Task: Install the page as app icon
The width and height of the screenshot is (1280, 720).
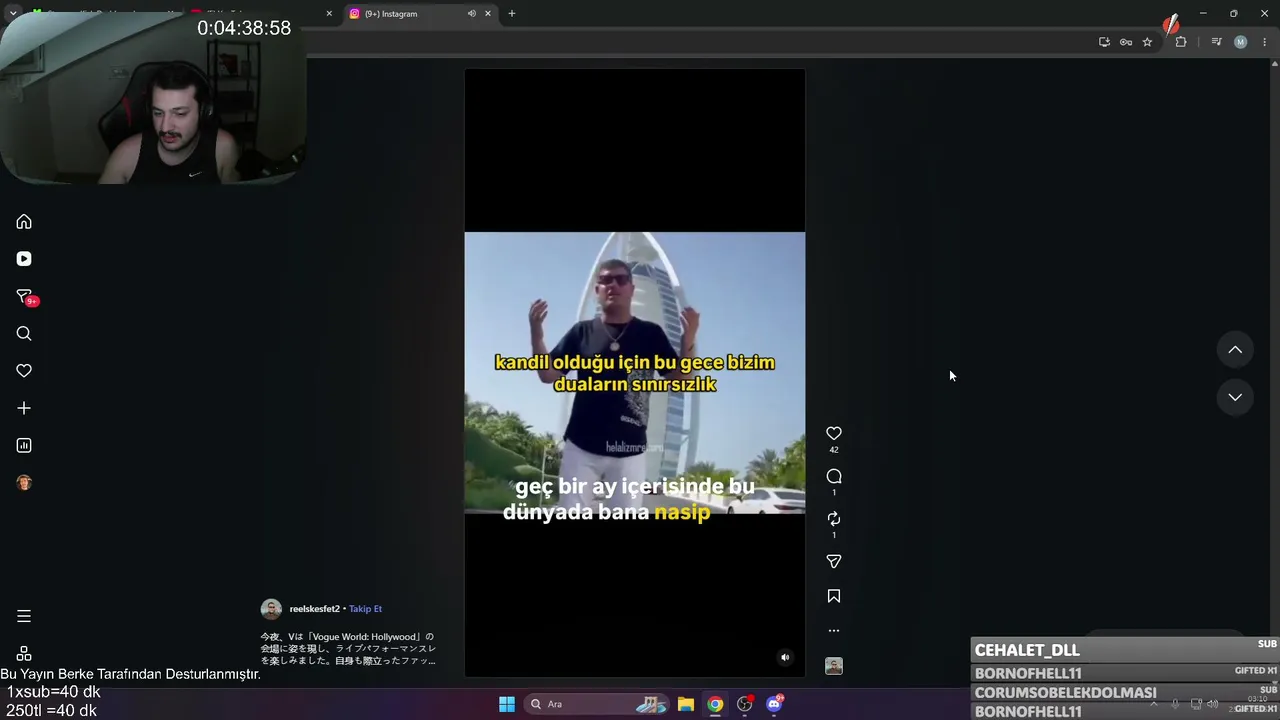Action: (x=1104, y=42)
